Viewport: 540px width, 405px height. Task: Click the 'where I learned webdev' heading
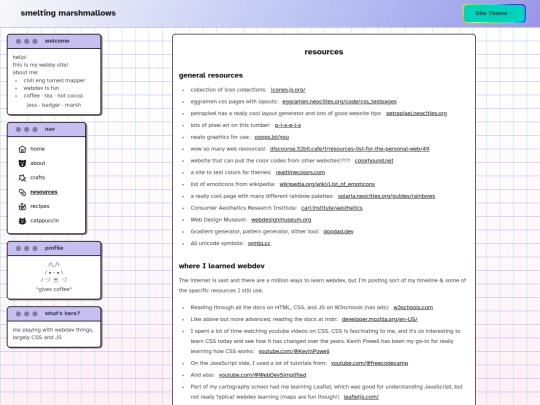(221, 266)
